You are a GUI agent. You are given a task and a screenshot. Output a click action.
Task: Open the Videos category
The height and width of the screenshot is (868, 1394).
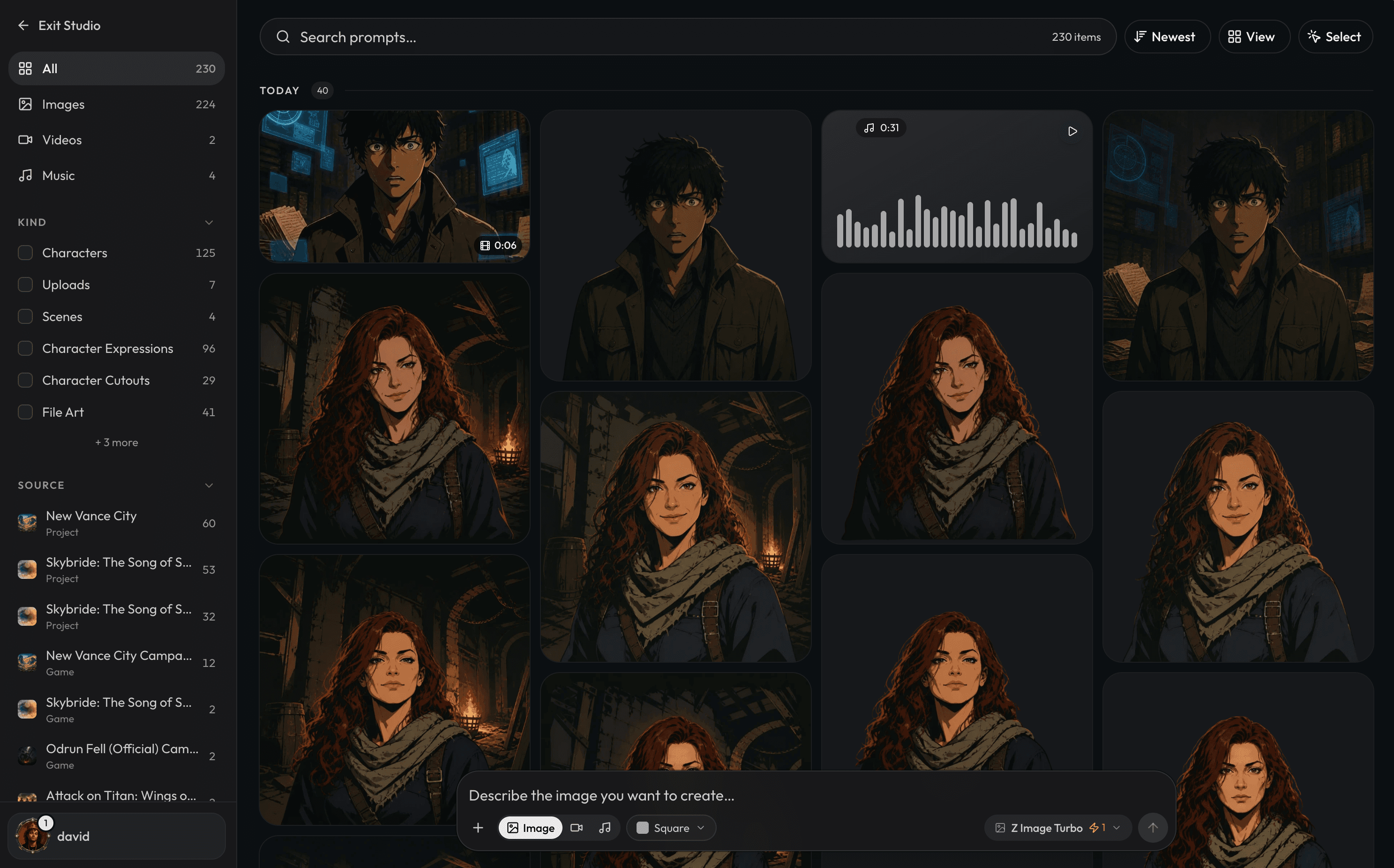pyautogui.click(x=117, y=140)
